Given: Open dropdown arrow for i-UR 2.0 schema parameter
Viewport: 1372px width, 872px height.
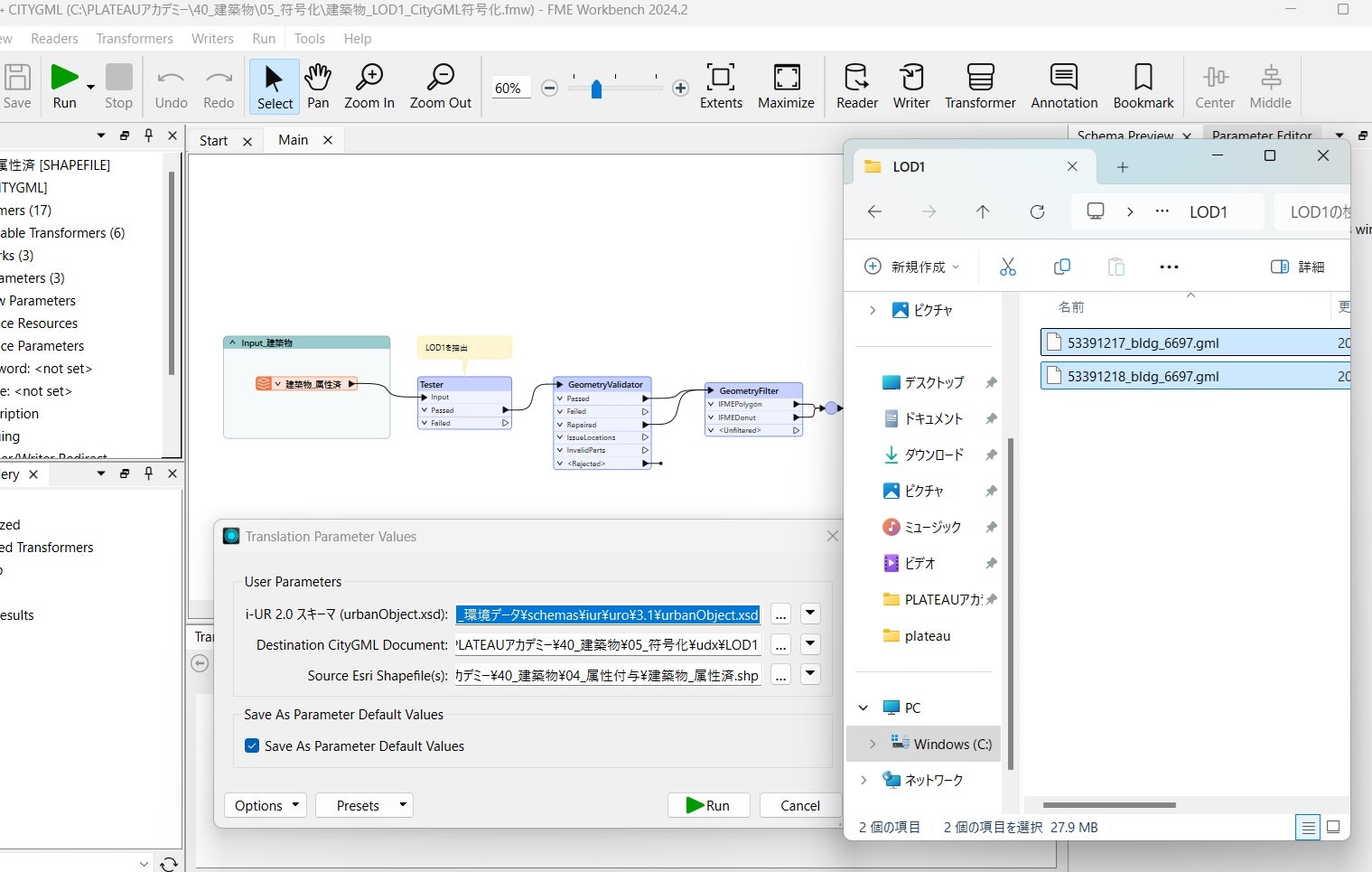Looking at the screenshot, I should [x=810, y=614].
